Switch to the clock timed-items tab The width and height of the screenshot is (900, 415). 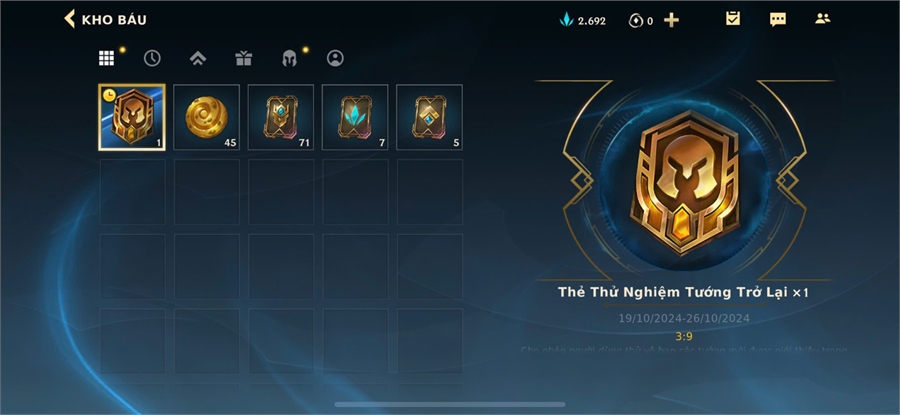coord(152,58)
